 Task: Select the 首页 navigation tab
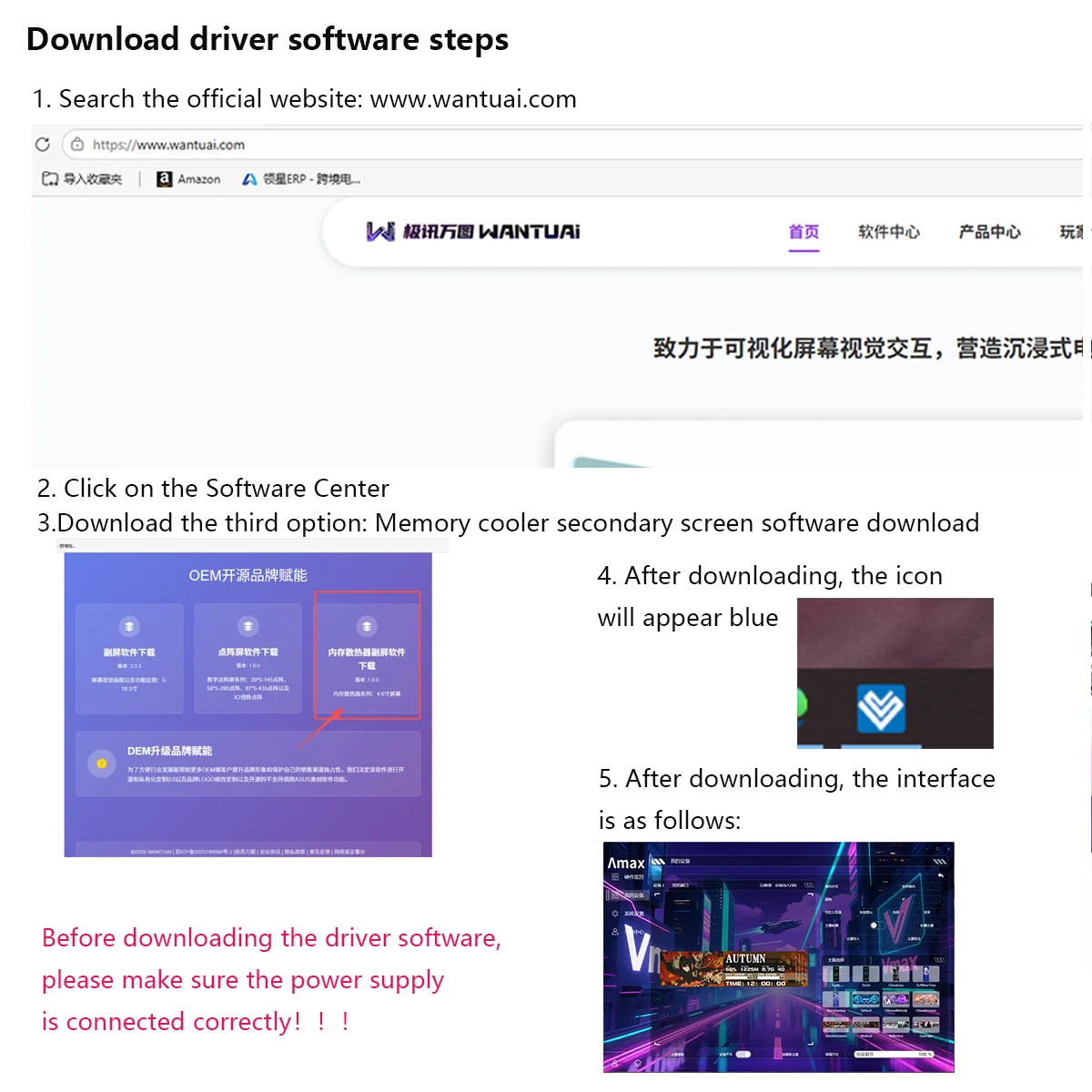[804, 232]
